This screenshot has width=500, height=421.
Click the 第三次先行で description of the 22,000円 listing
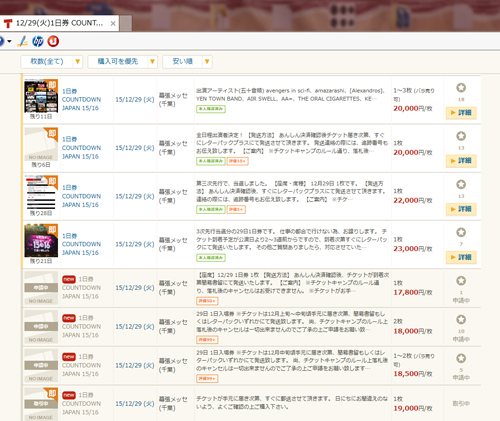click(290, 191)
